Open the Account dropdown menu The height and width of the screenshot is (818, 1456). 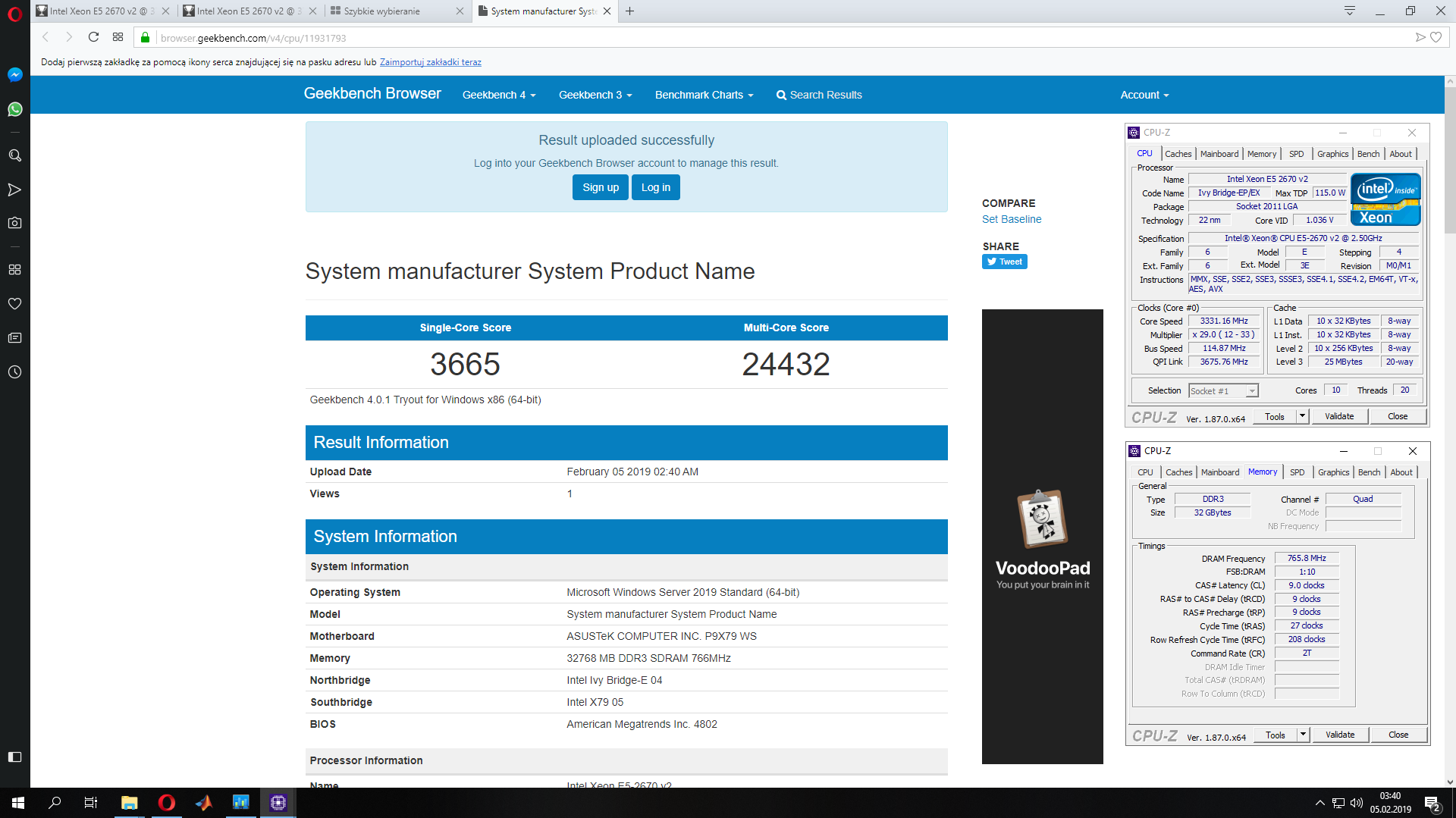tap(1144, 95)
